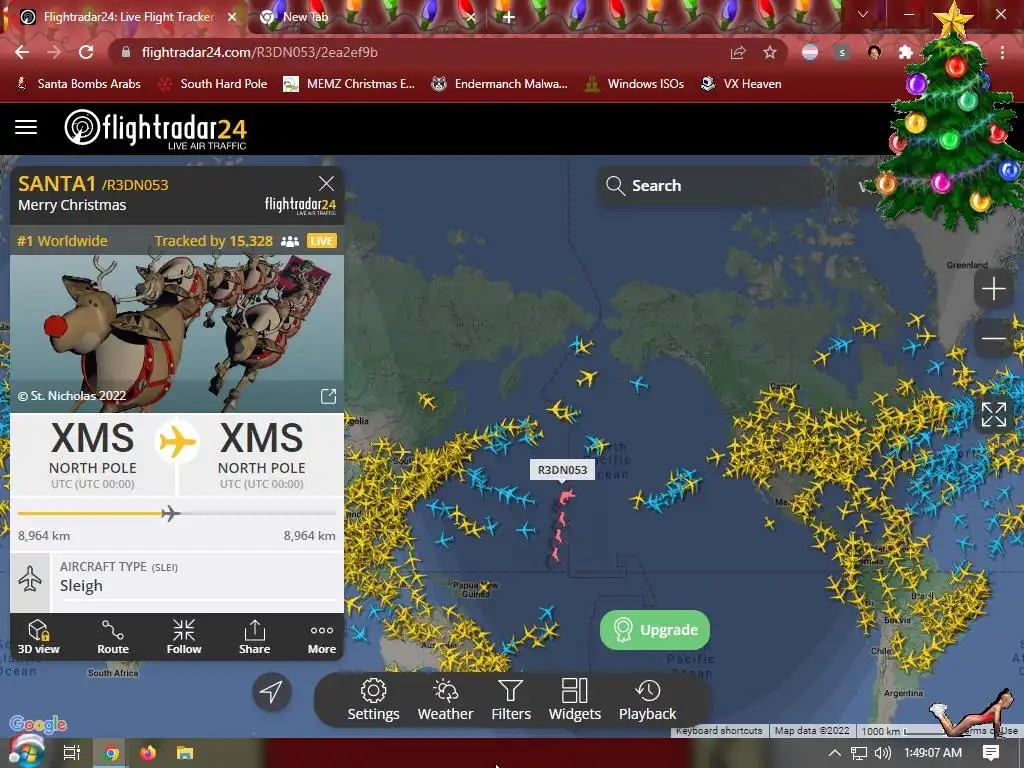This screenshot has width=1024, height=768.
Task: Open the network icon in system tray
Action: click(x=859, y=753)
